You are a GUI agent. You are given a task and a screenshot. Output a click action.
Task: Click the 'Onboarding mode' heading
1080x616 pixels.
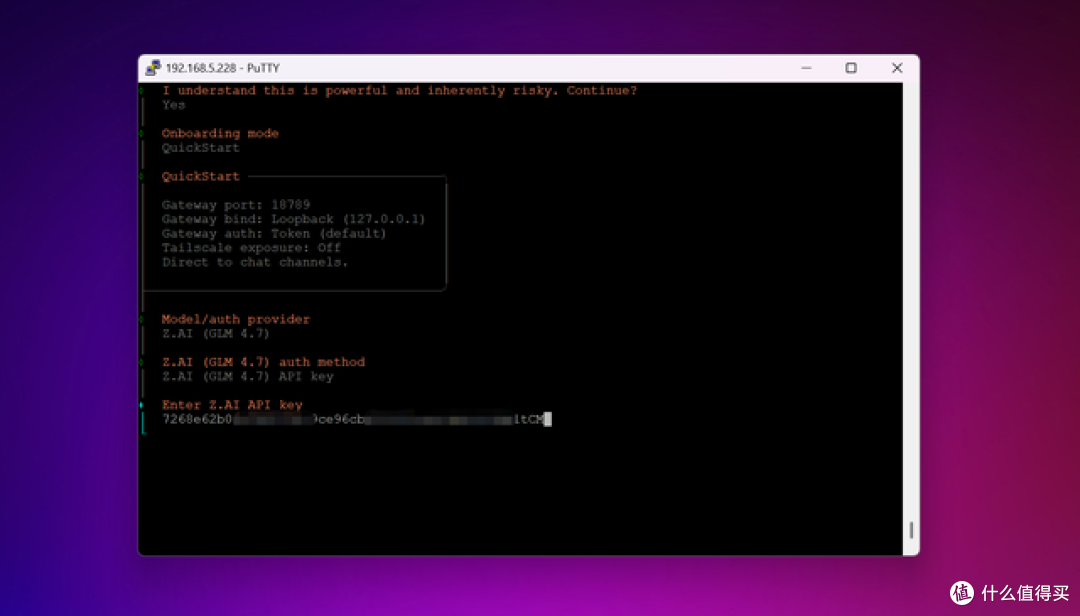(220, 133)
